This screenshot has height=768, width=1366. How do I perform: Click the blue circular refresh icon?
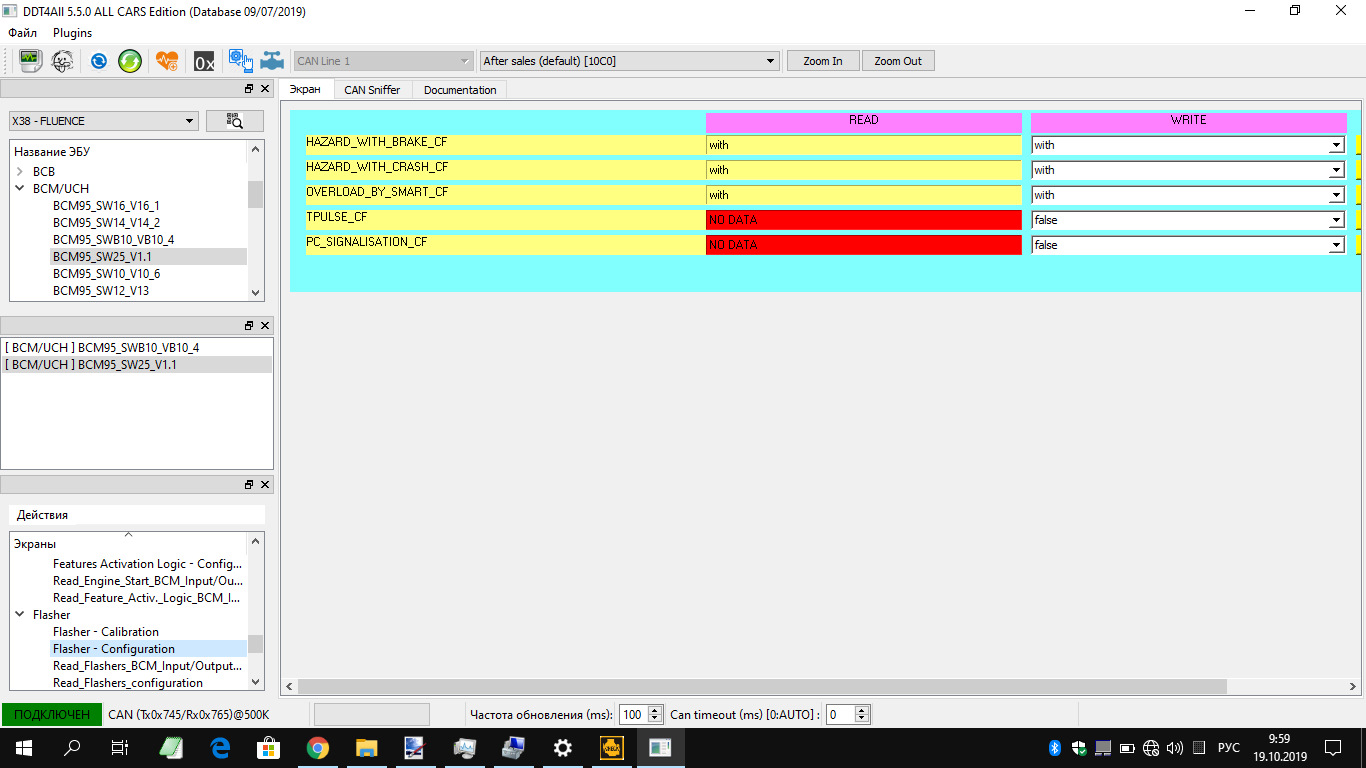pos(98,61)
